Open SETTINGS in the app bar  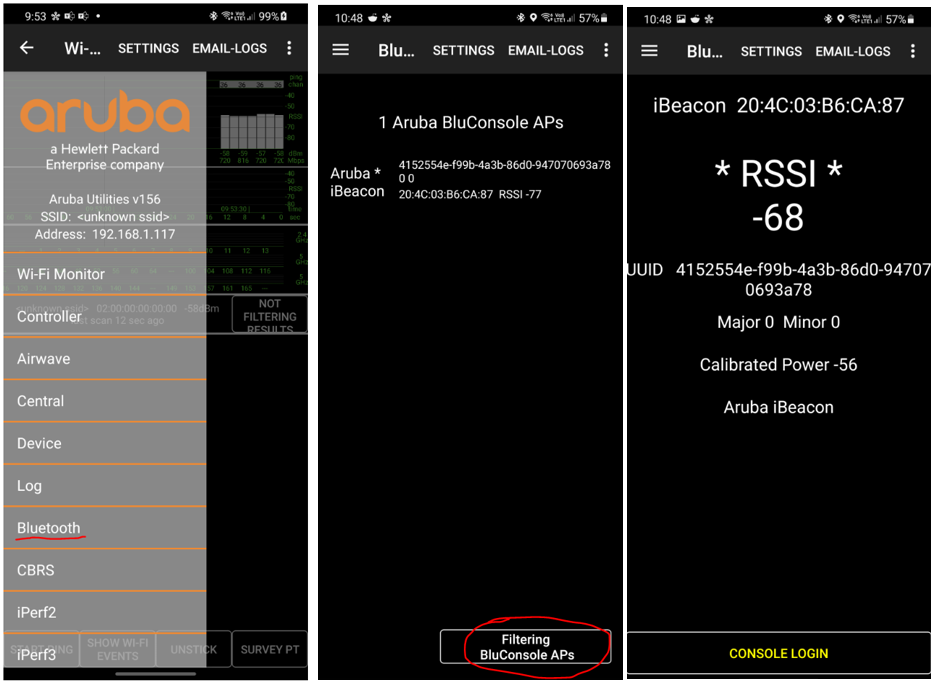[x=148, y=48]
